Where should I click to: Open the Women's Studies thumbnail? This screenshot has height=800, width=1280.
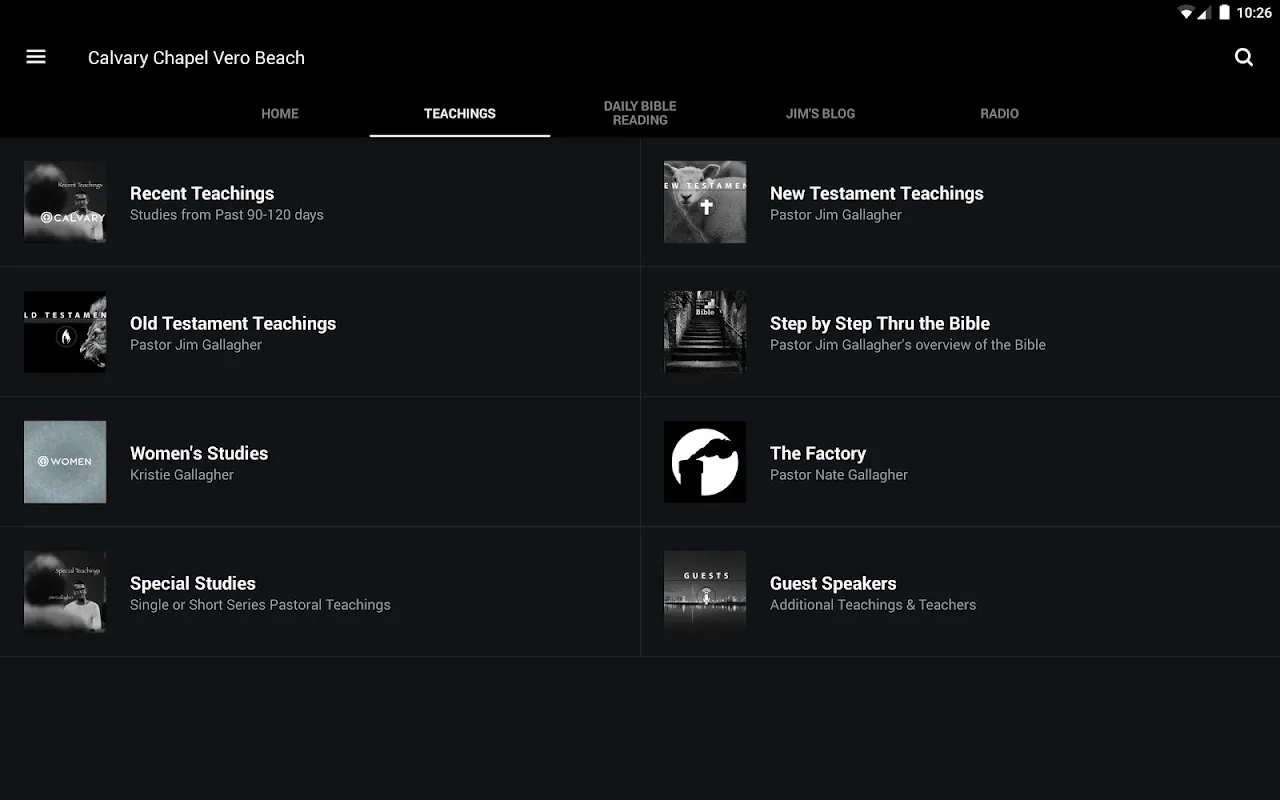coord(65,462)
